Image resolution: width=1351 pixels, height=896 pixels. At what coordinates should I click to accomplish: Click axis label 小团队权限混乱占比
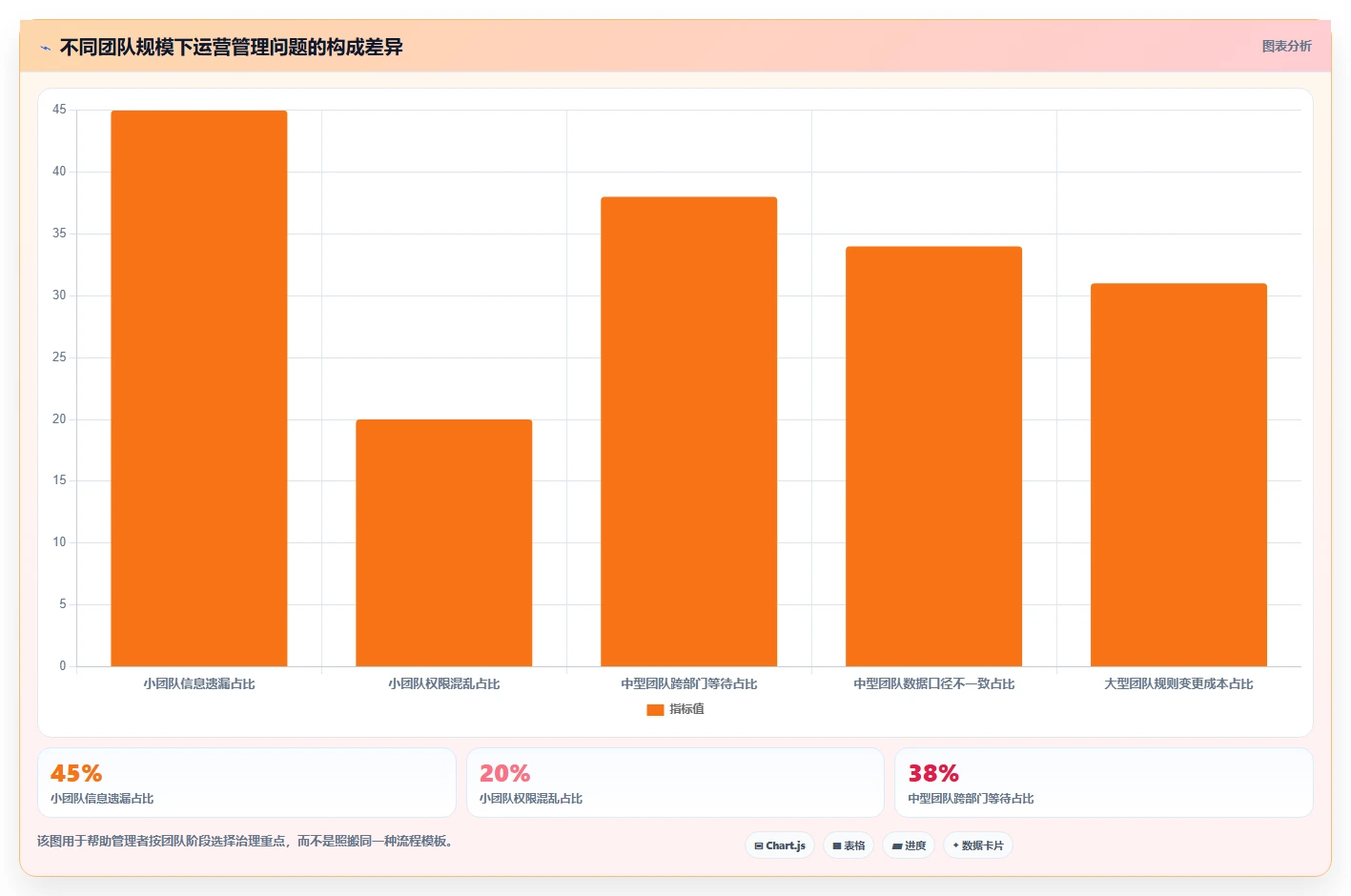(444, 683)
